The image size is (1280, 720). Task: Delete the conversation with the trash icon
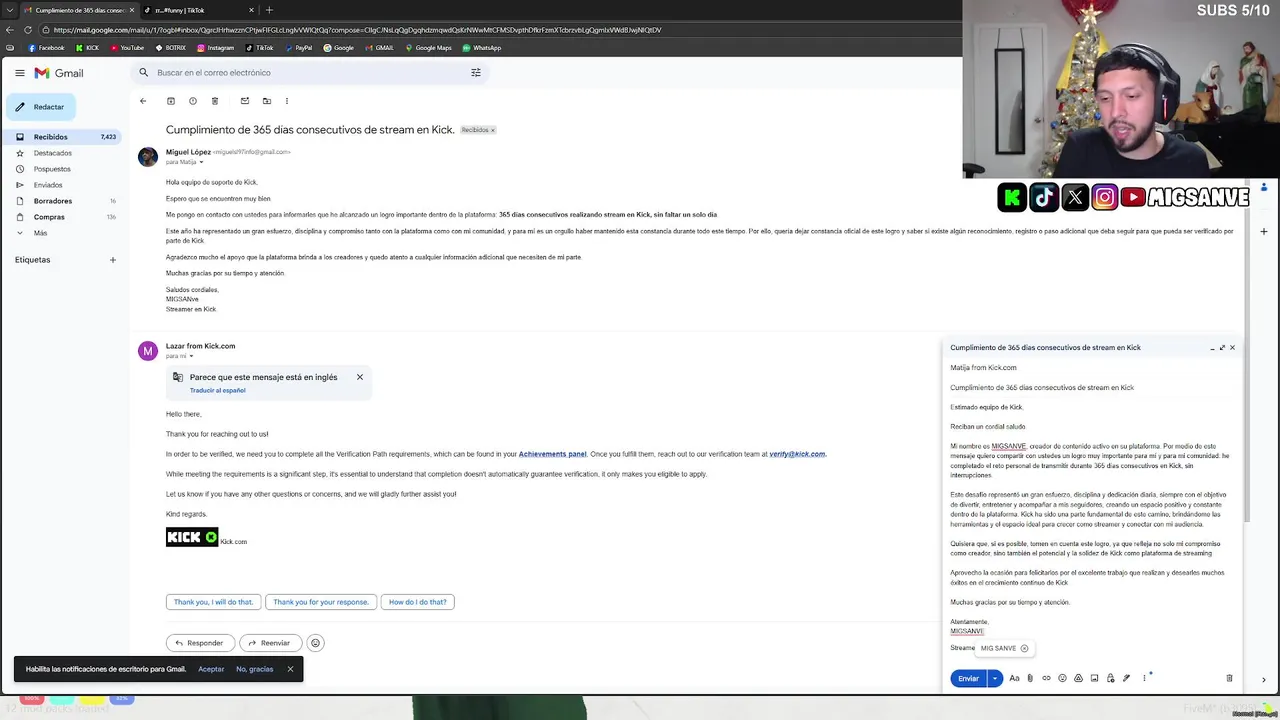coord(215,101)
